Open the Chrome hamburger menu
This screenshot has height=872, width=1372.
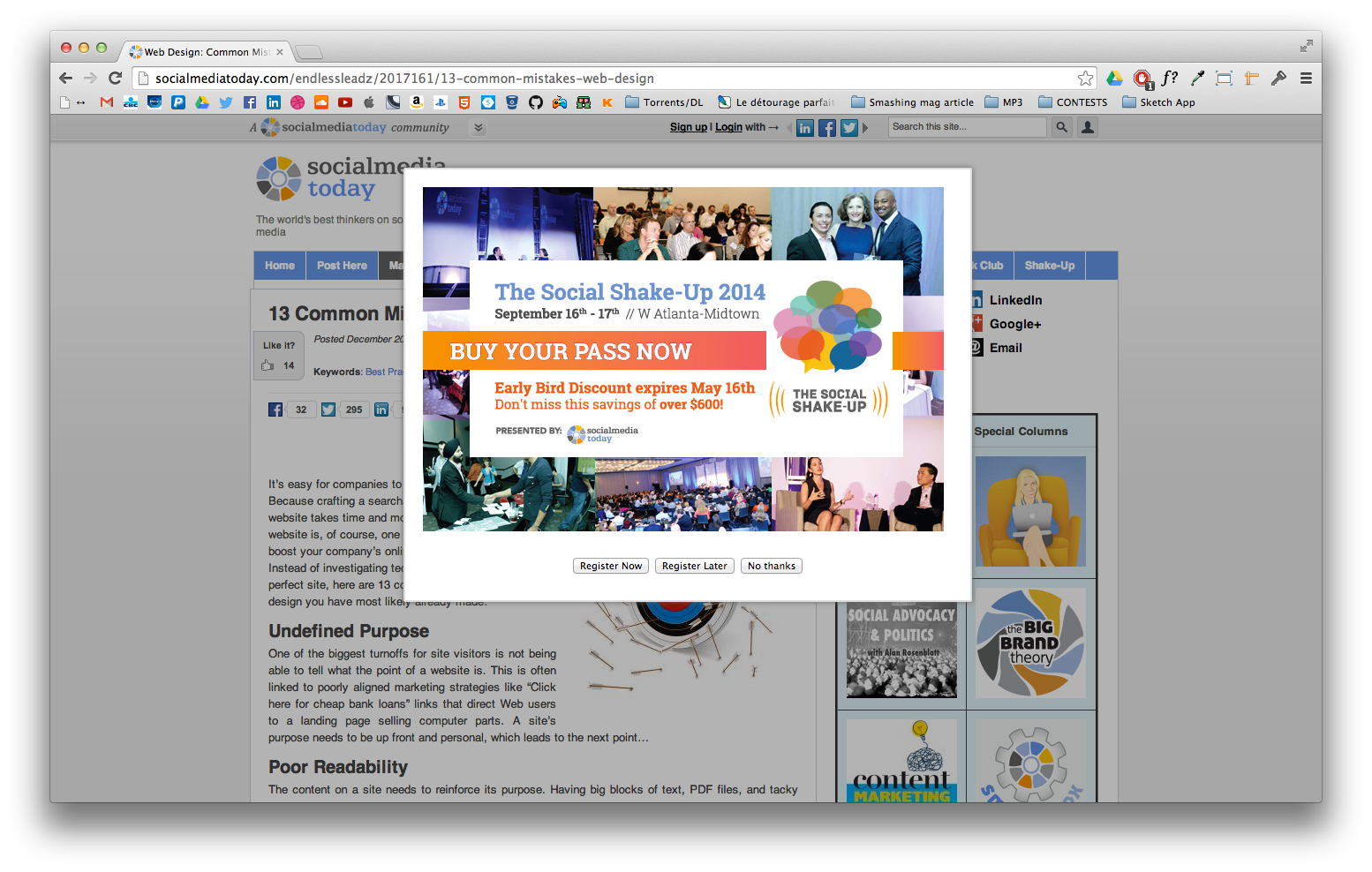(1306, 79)
